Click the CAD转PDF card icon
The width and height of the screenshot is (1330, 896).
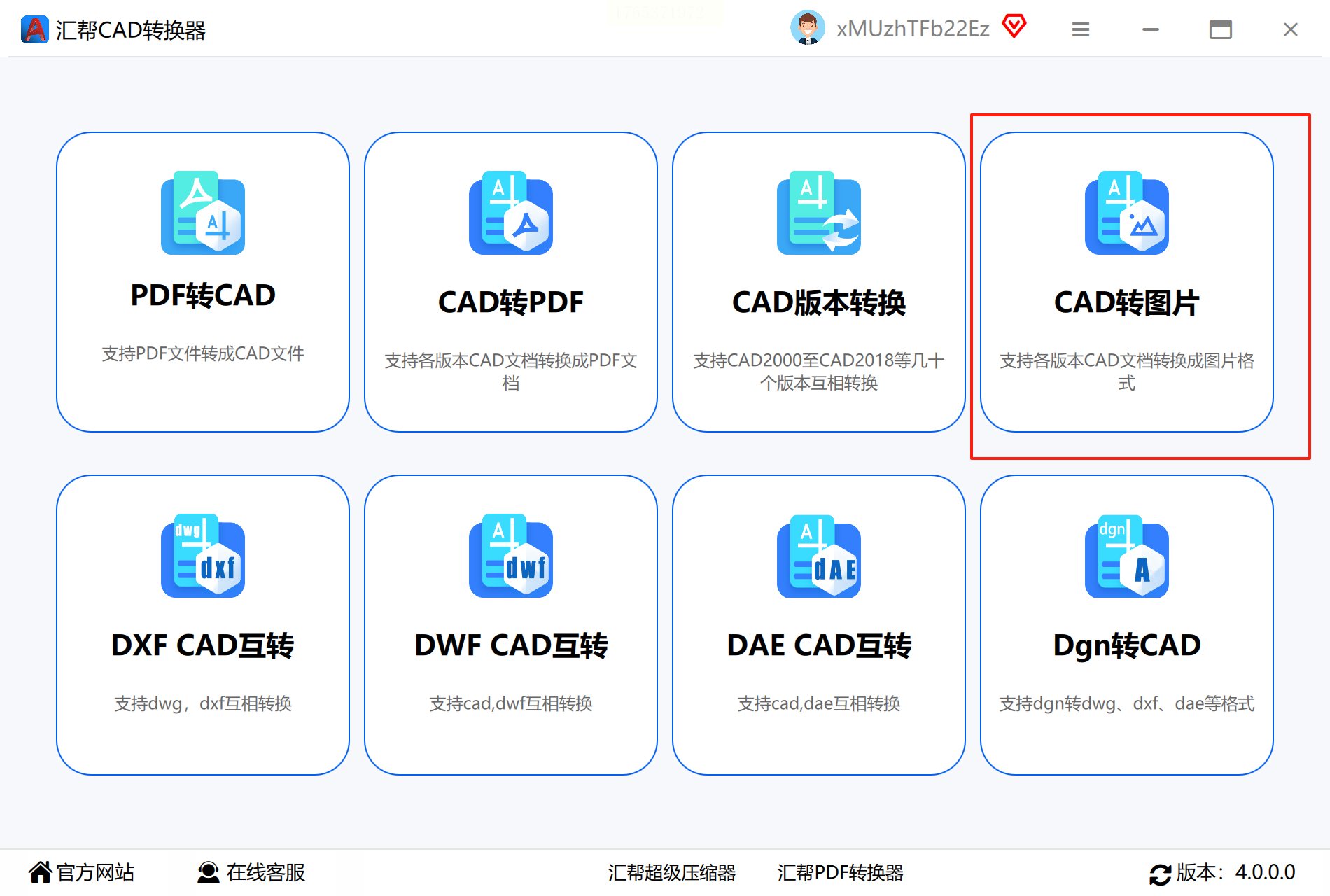pyautogui.click(x=511, y=213)
